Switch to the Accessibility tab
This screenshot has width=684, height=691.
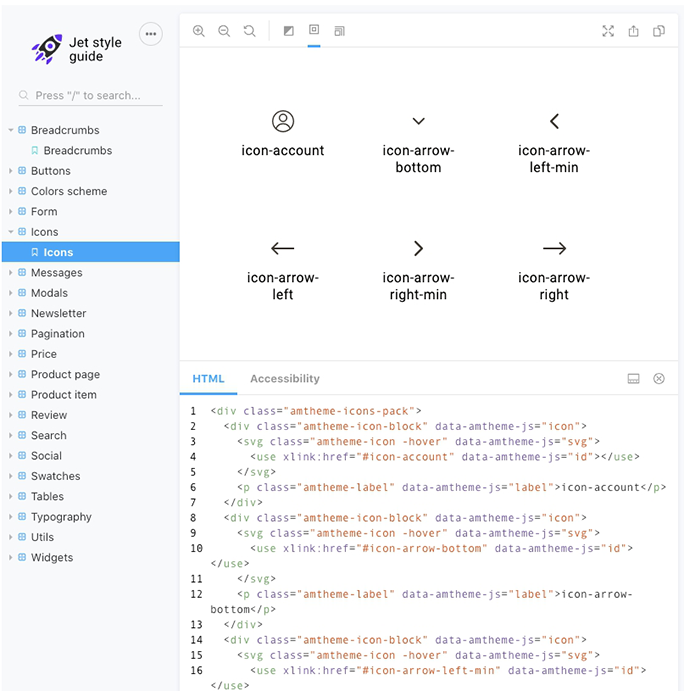point(285,379)
